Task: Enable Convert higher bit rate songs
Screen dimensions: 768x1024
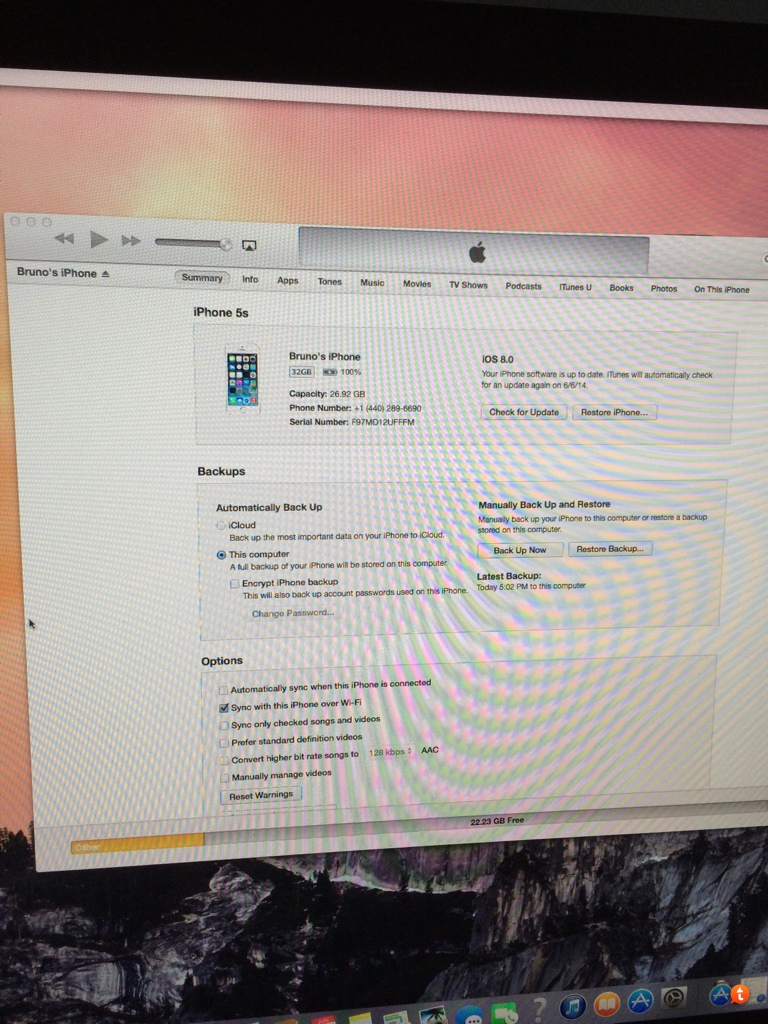Action: 224,761
